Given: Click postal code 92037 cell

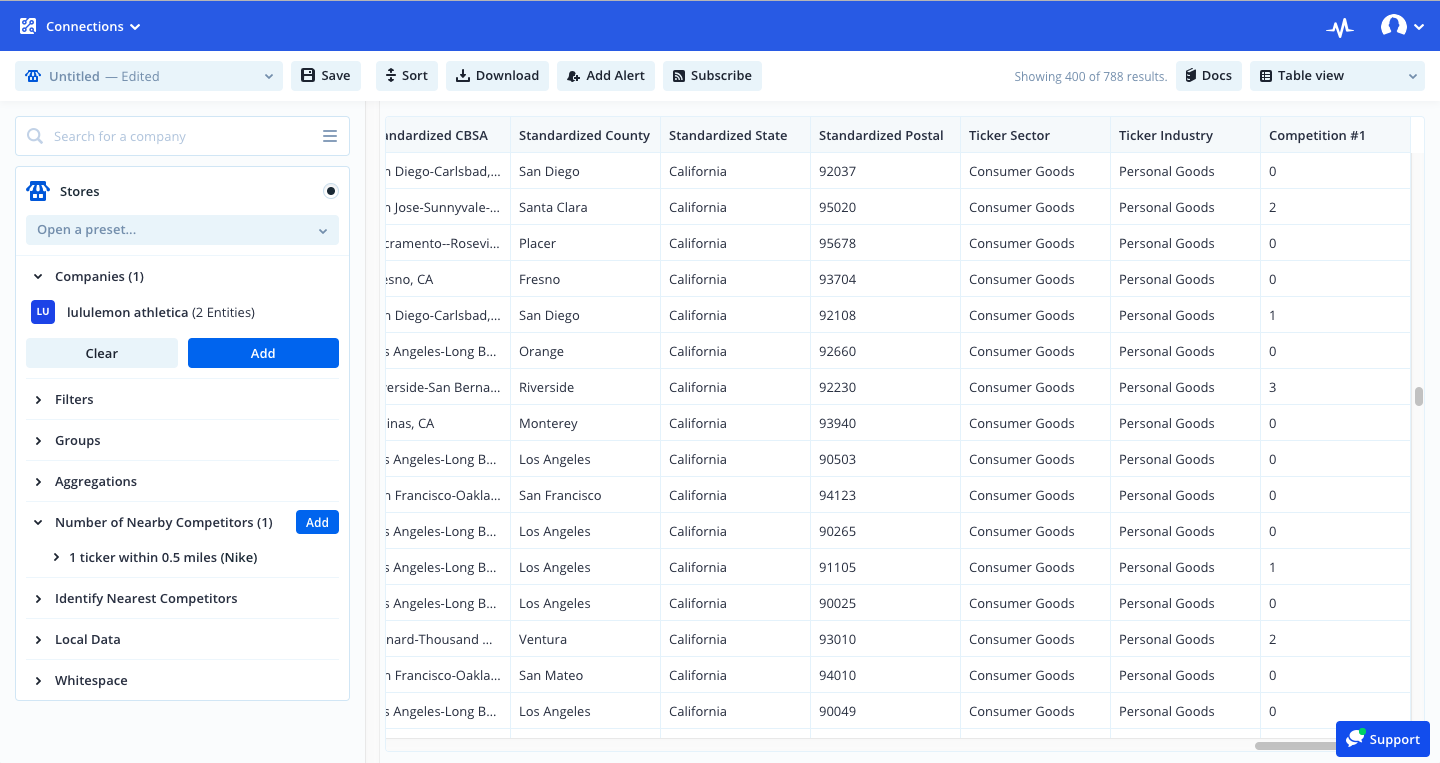Looking at the screenshot, I should point(885,171).
